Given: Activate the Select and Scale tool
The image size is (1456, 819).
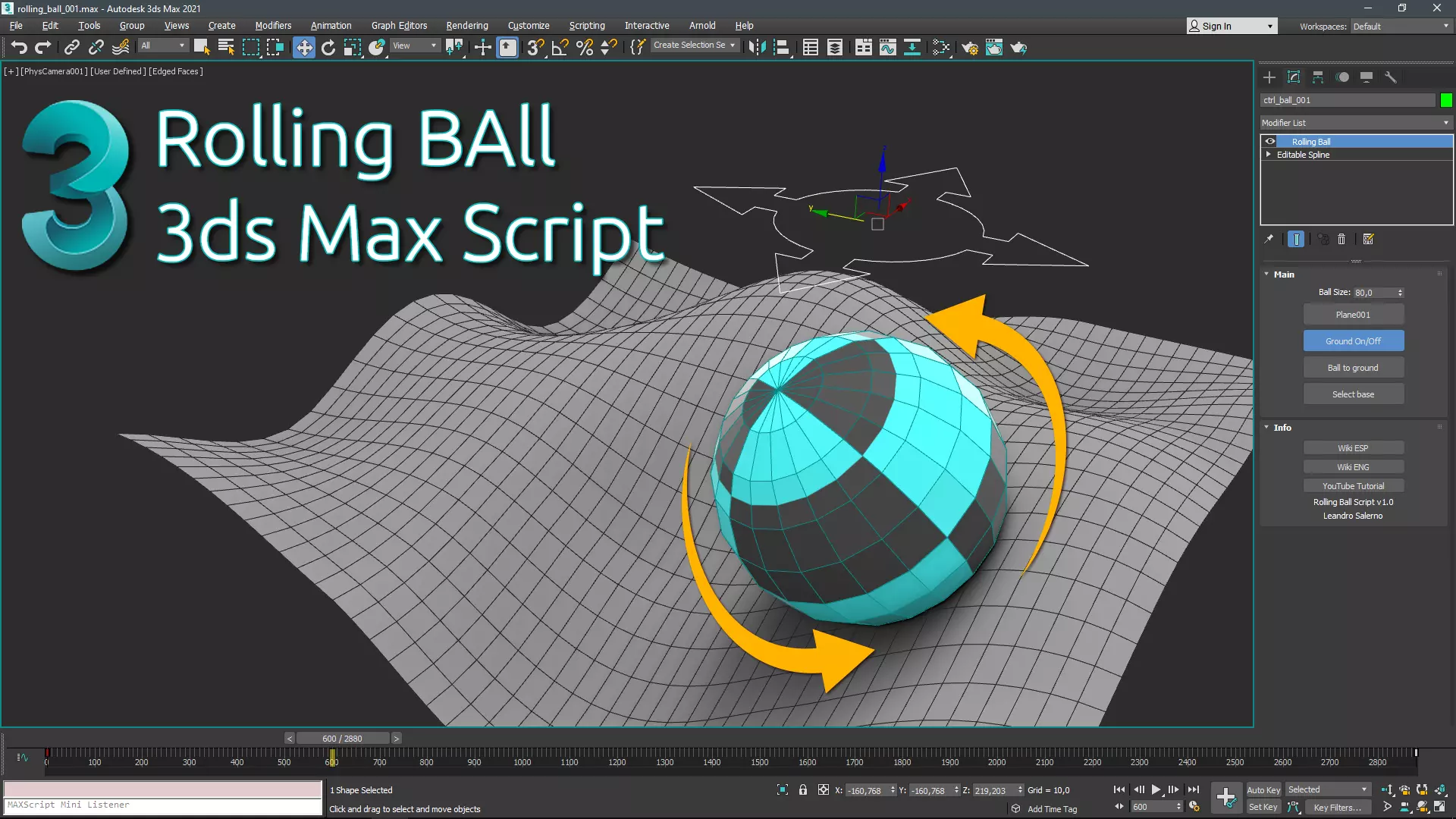Looking at the screenshot, I should [x=352, y=47].
